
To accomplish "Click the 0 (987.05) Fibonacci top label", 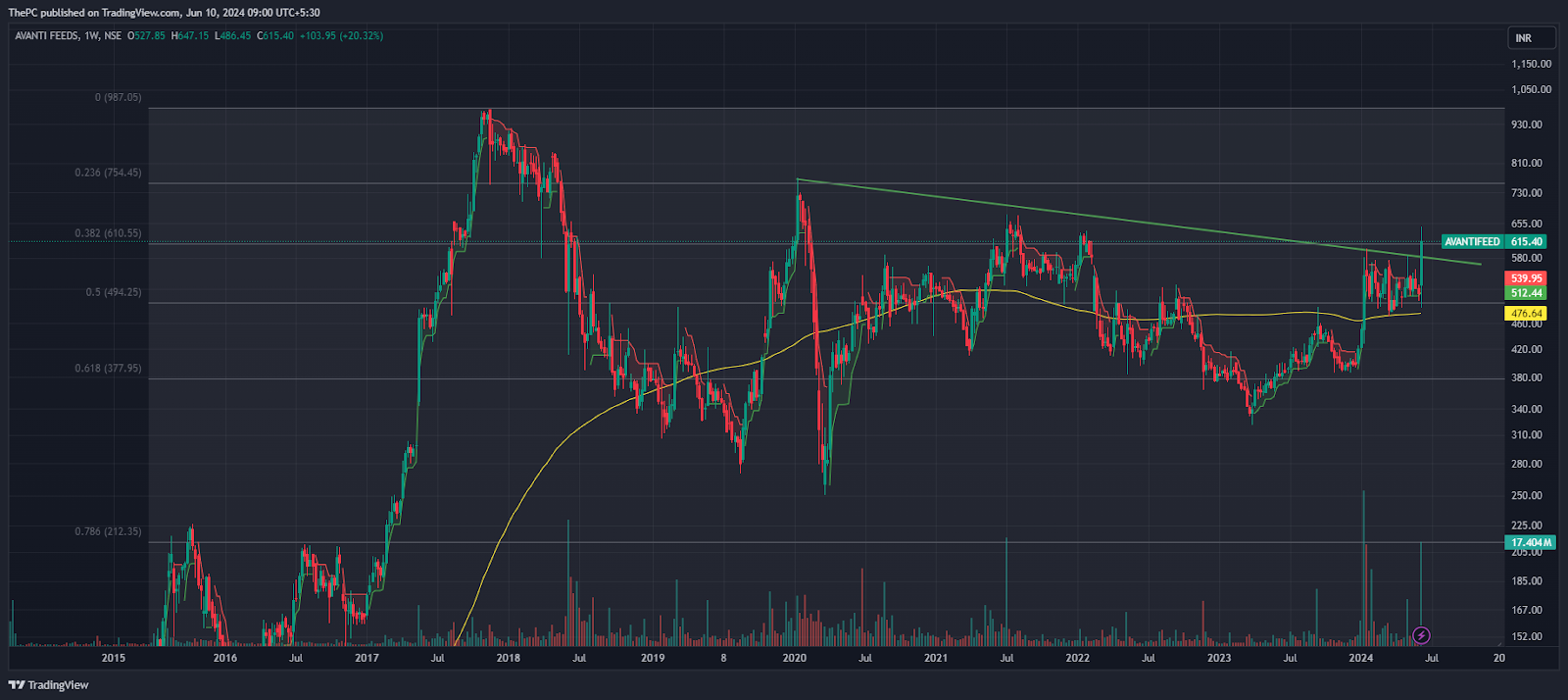I will click(118, 97).
